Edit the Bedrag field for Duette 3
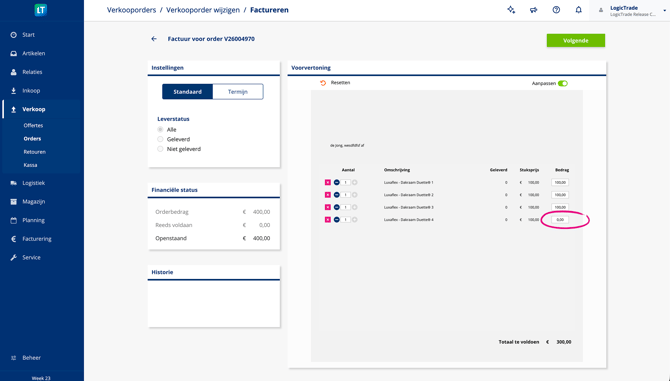The height and width of the screenshot is (381, 670). pos(560,207)
